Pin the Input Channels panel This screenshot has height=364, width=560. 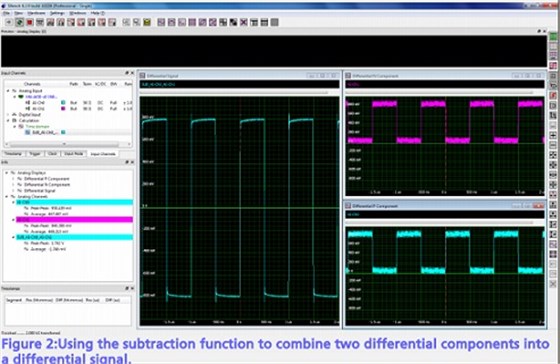tap(127, 73)
